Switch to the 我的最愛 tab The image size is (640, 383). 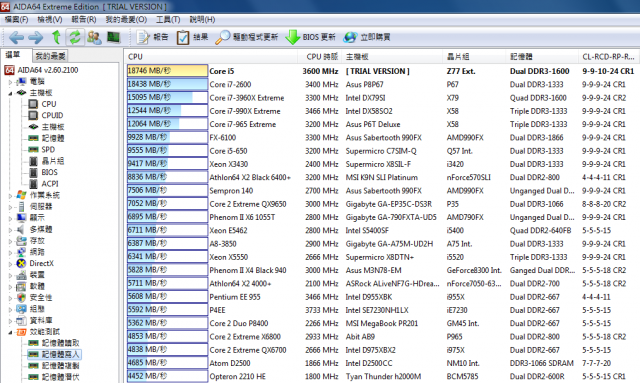(x=50, y=56)
